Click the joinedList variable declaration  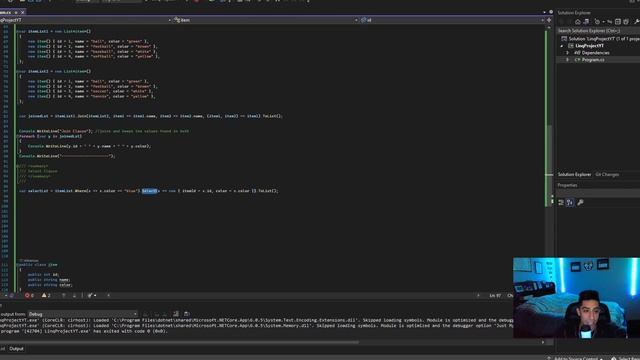[x=38, y=116]
